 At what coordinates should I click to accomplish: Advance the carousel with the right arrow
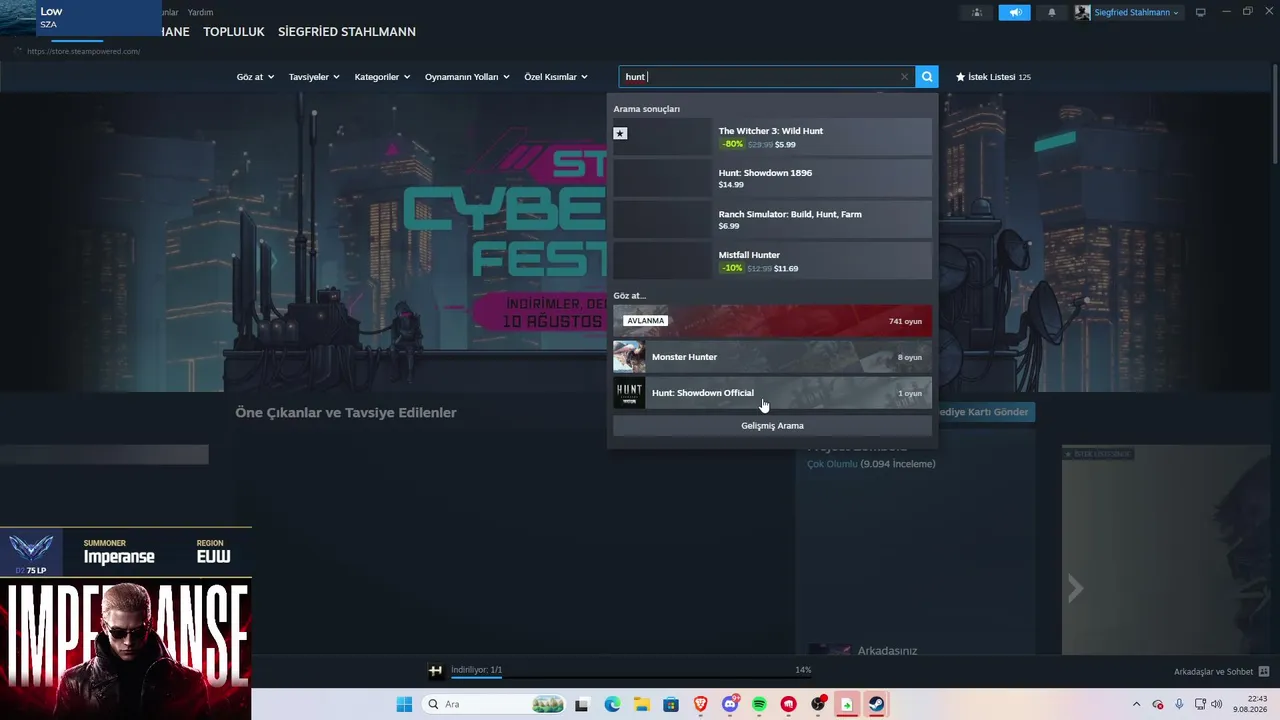pos(1076,589)
